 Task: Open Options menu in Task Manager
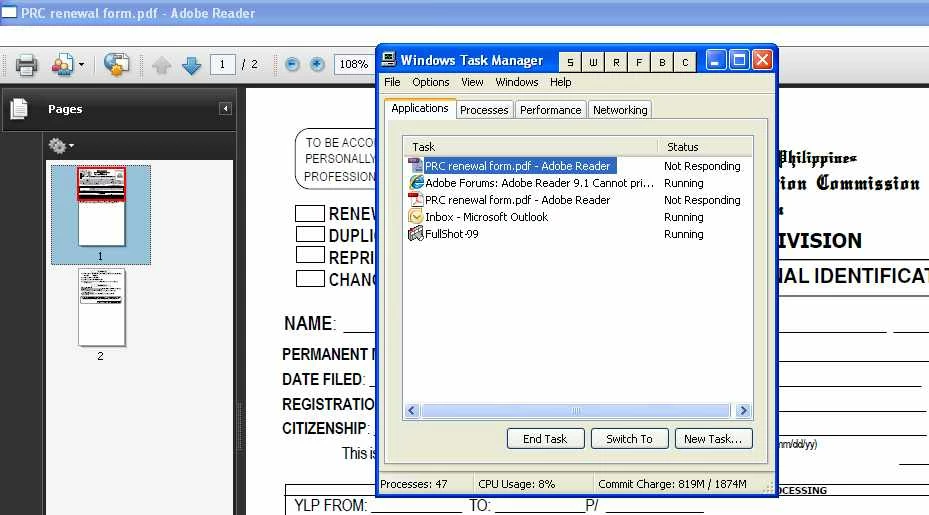click(431, 82)
